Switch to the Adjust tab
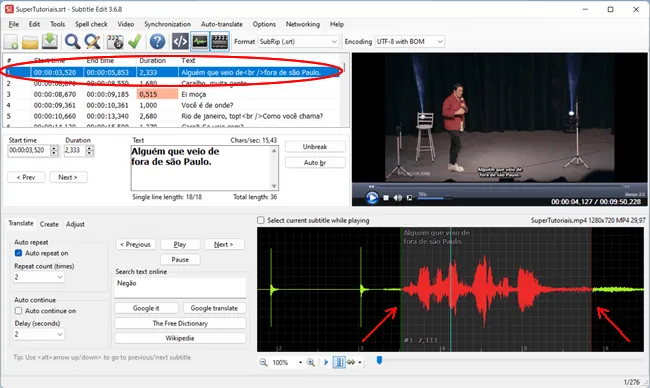The image size is (650, 388). point(75,224)
